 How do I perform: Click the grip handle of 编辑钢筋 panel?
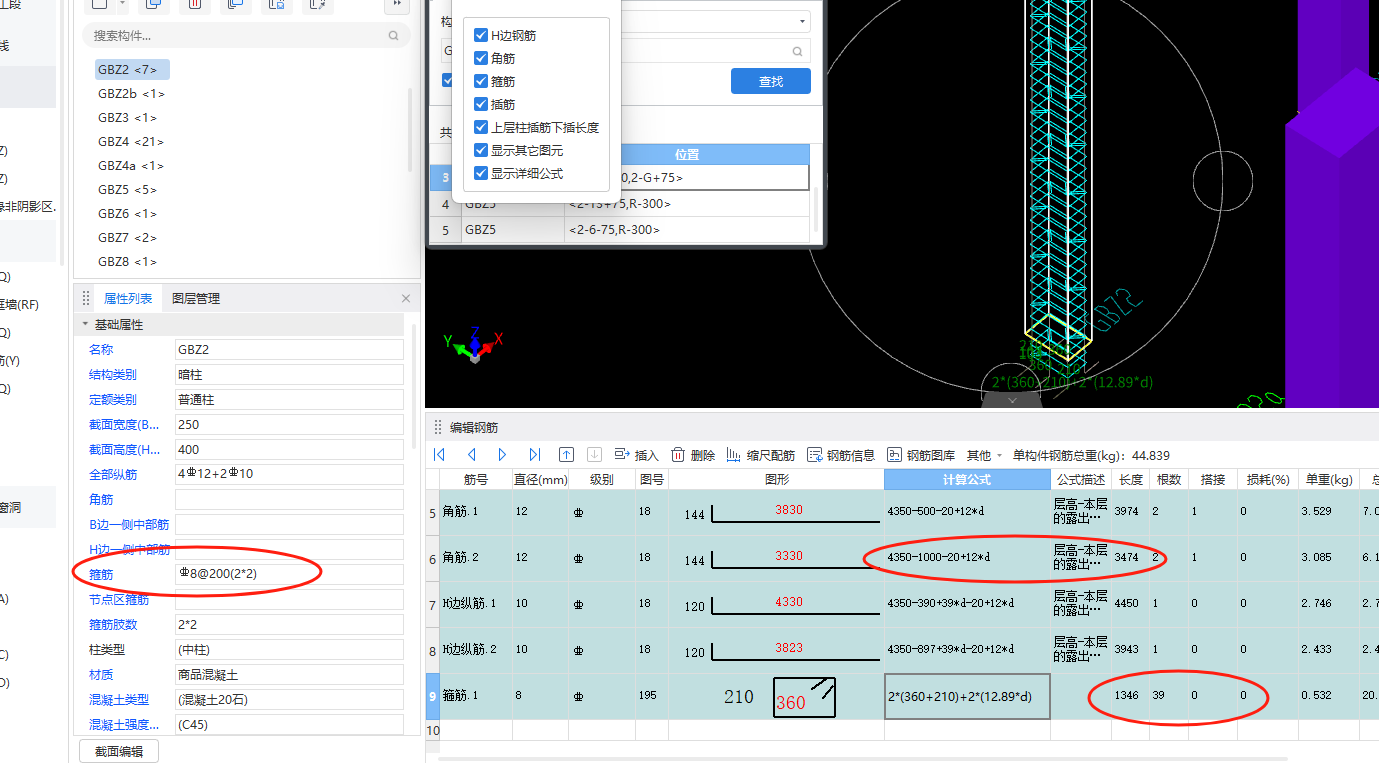pyautogui.click(x=437, y=427)
